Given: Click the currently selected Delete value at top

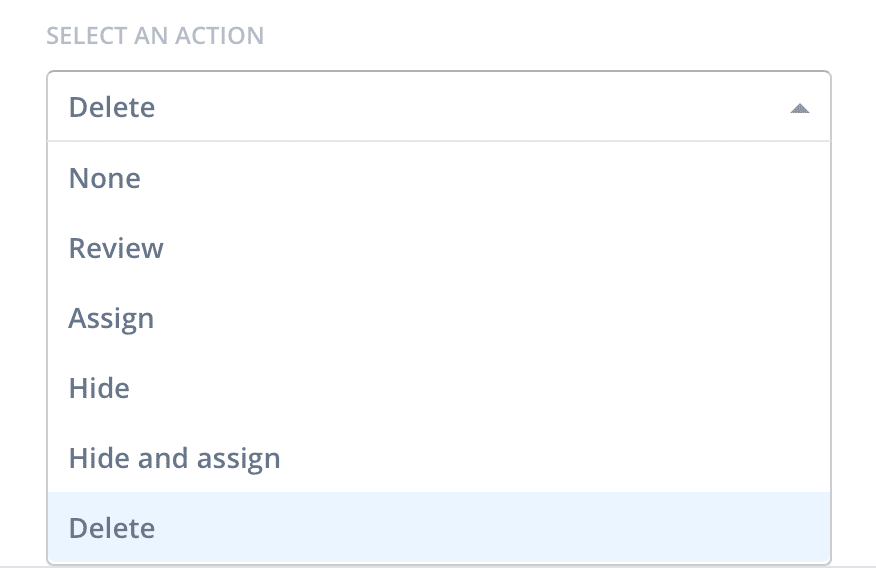Looking at the screenshot, I should pos(112,107).
